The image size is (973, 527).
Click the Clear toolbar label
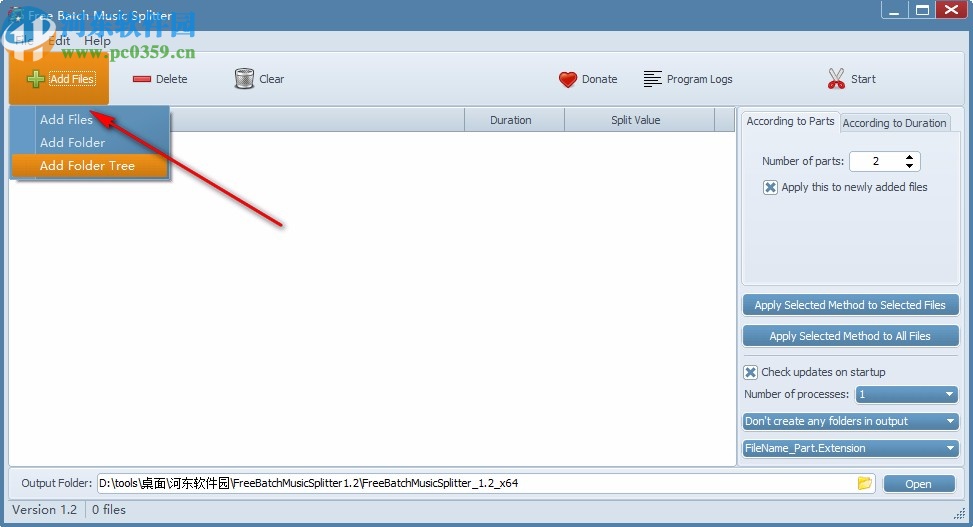(271, 79)
